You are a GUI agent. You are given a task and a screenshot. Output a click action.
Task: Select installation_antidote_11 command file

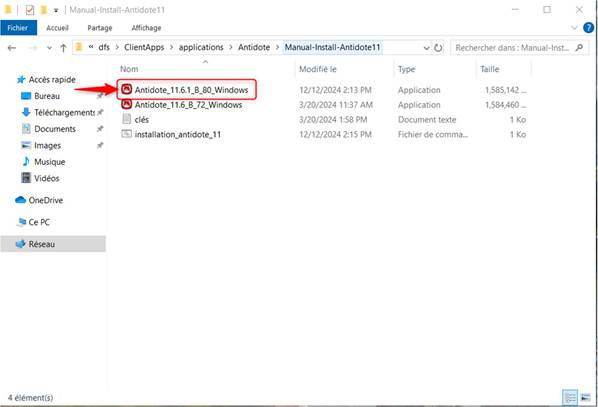pos(178,134)
